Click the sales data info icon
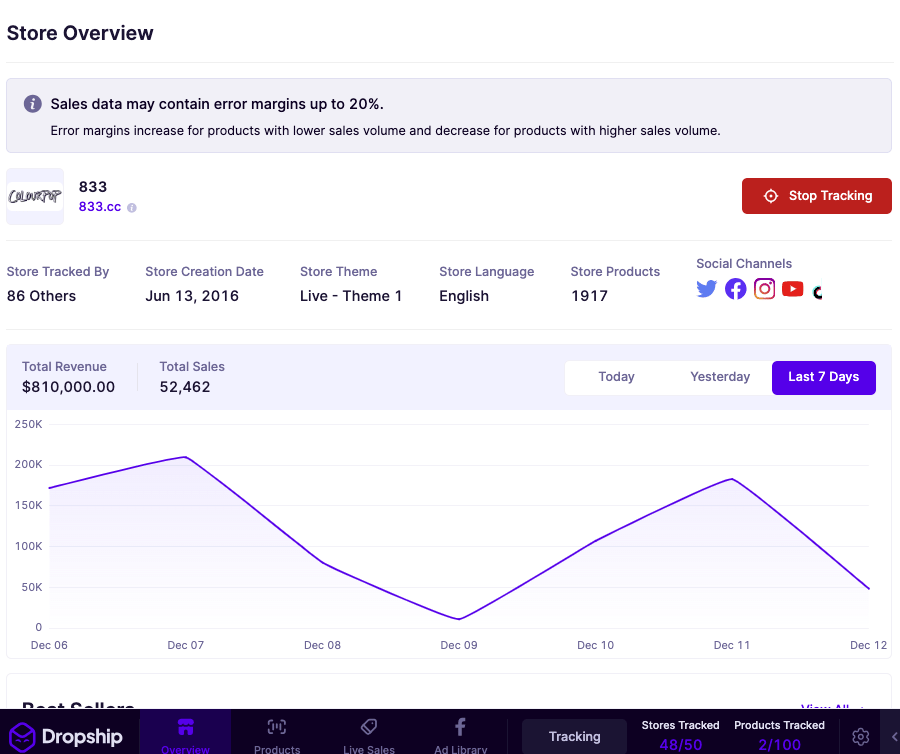 32,104
